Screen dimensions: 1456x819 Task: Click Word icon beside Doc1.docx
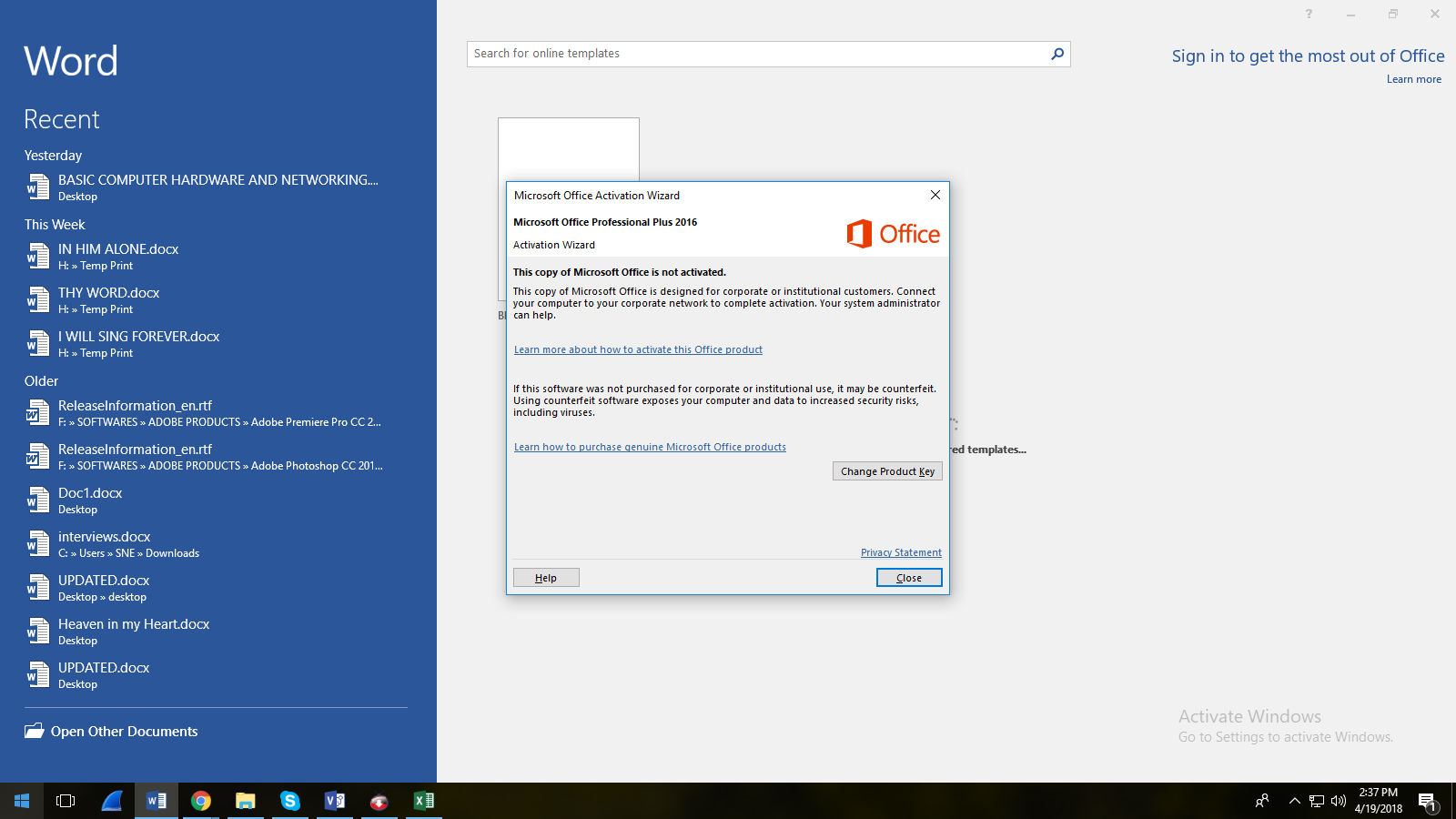[37, 500]
